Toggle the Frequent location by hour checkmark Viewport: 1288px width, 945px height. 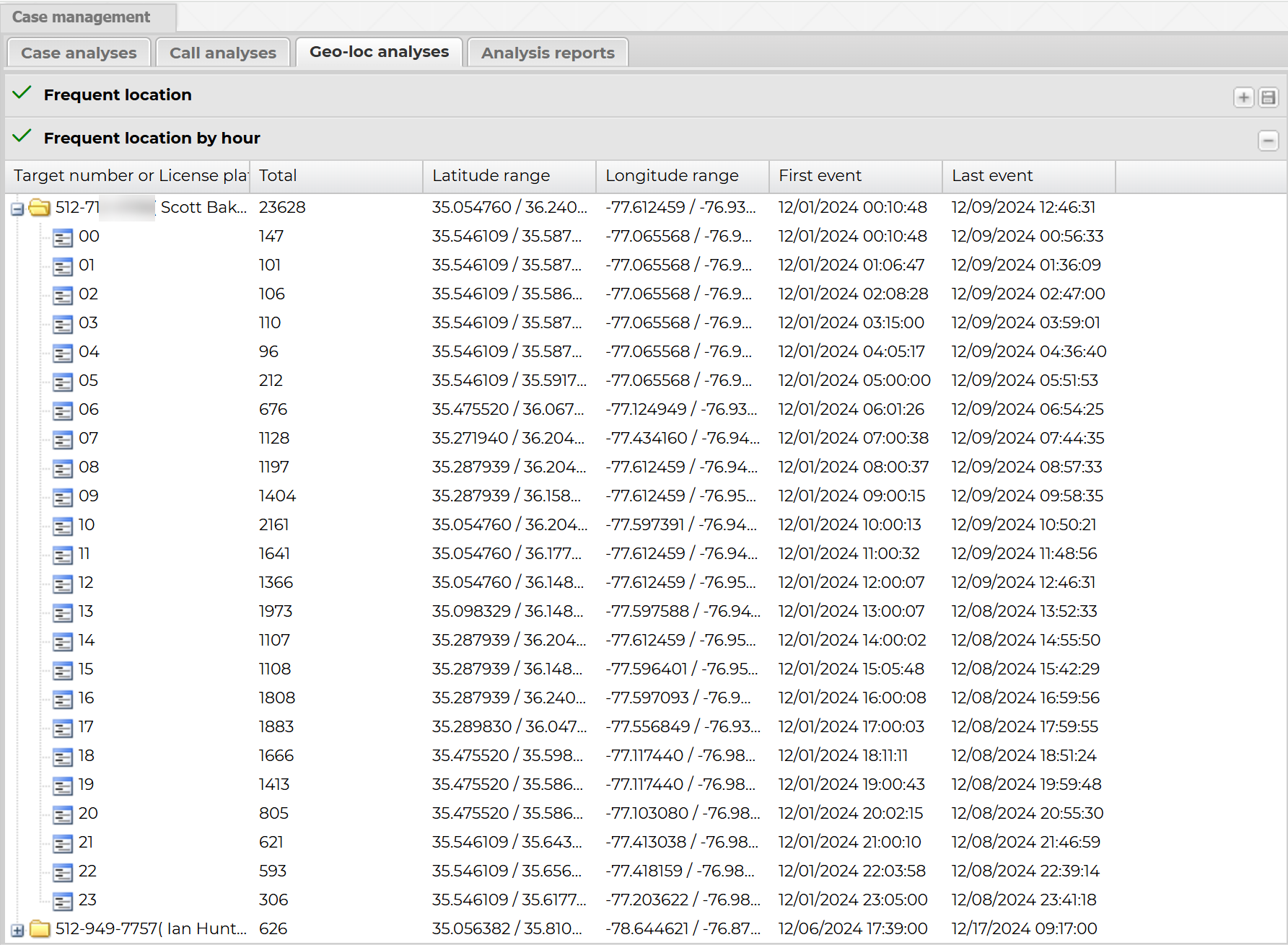[22, 136]
